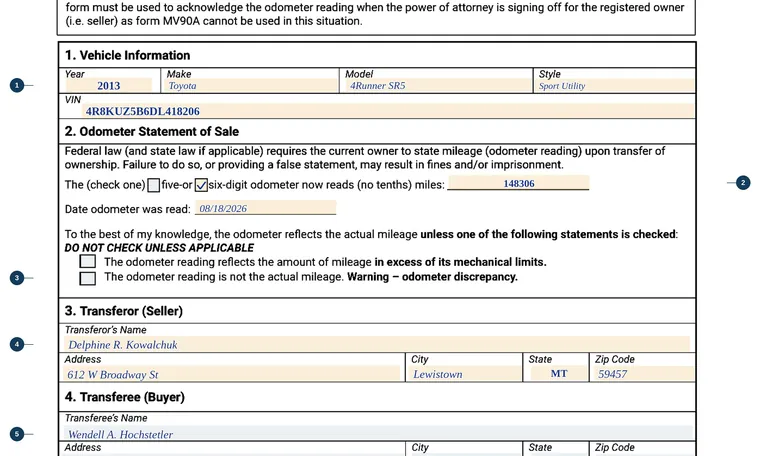Select the 'Transferee's Name' label
Viewport: 760px width, 456px height.
tap(106, 418)
